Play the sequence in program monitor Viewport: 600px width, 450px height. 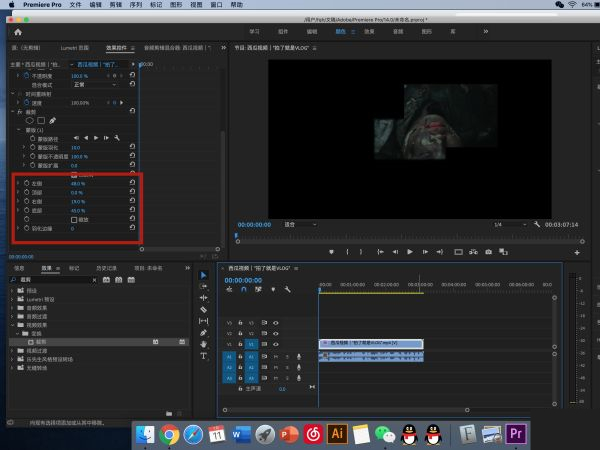(x=410, y=252)
